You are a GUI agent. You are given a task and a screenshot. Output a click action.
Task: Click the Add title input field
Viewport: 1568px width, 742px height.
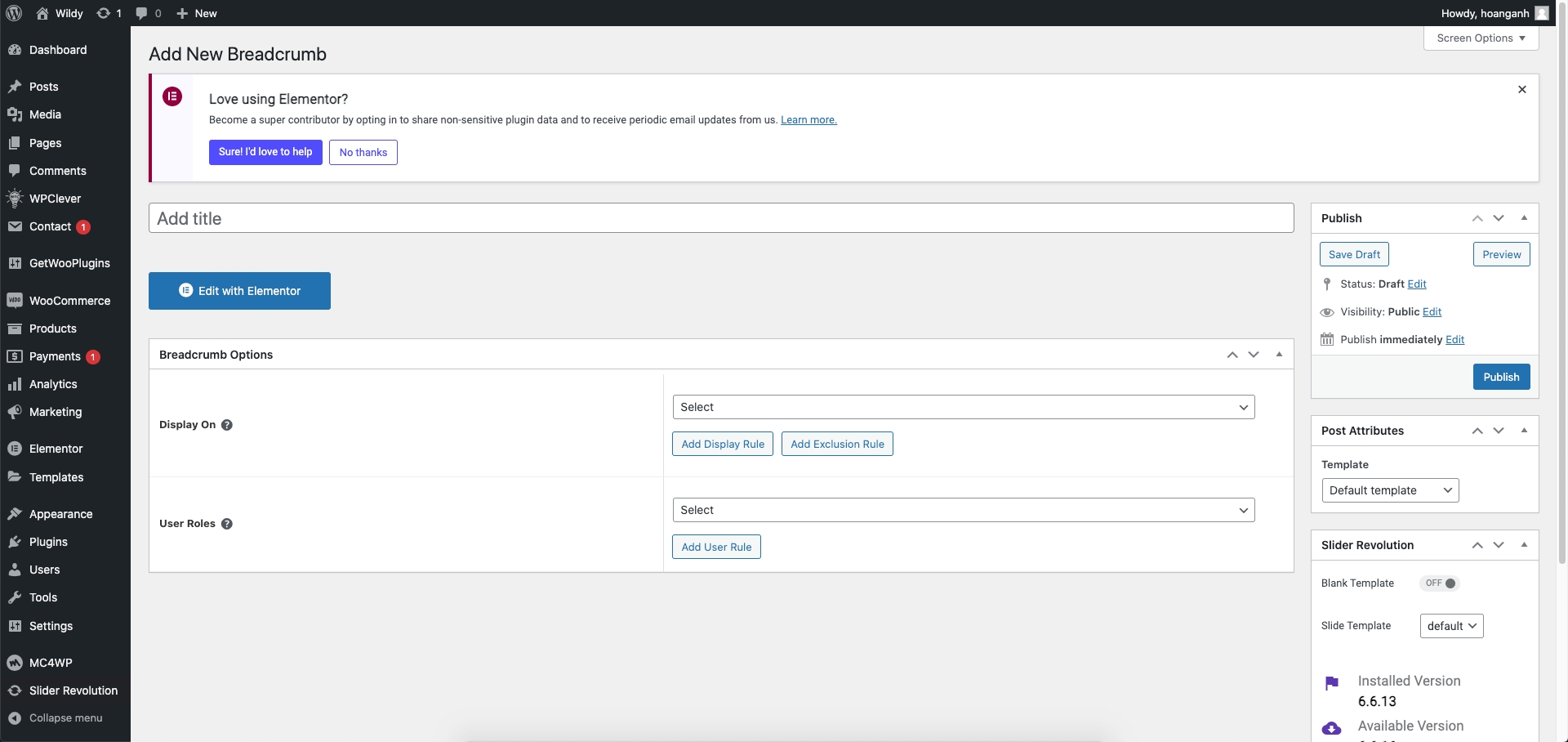(720, 218)
